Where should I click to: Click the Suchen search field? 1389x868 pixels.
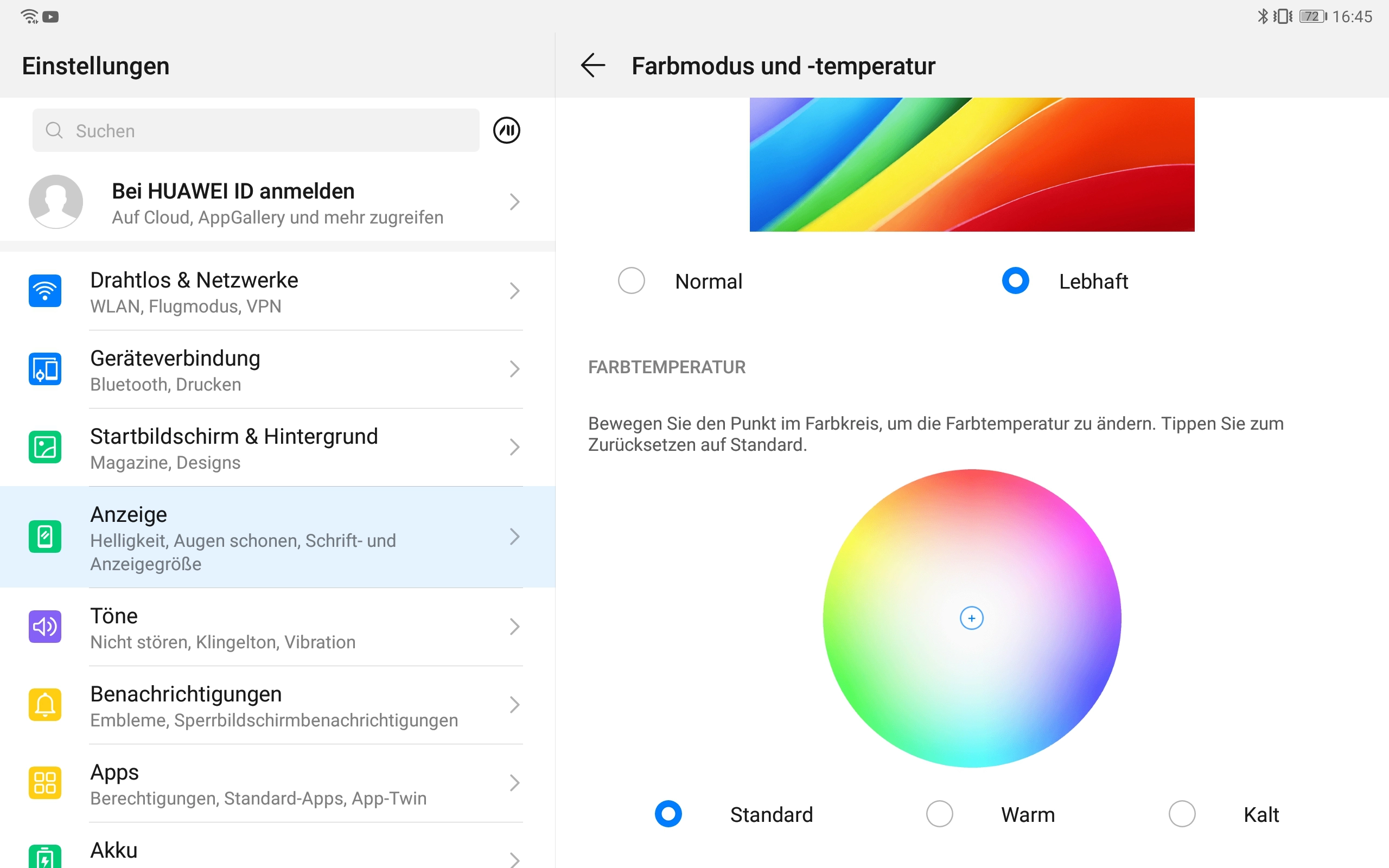(256, 130)
